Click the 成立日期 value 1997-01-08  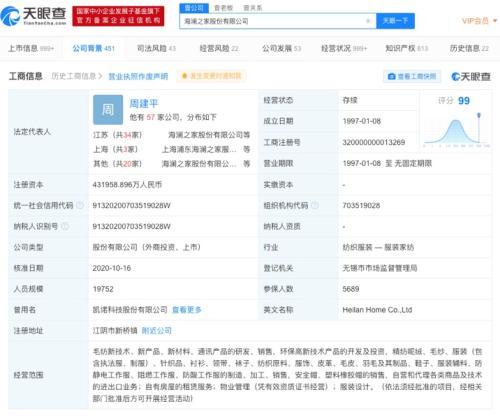tap(362, 121)
